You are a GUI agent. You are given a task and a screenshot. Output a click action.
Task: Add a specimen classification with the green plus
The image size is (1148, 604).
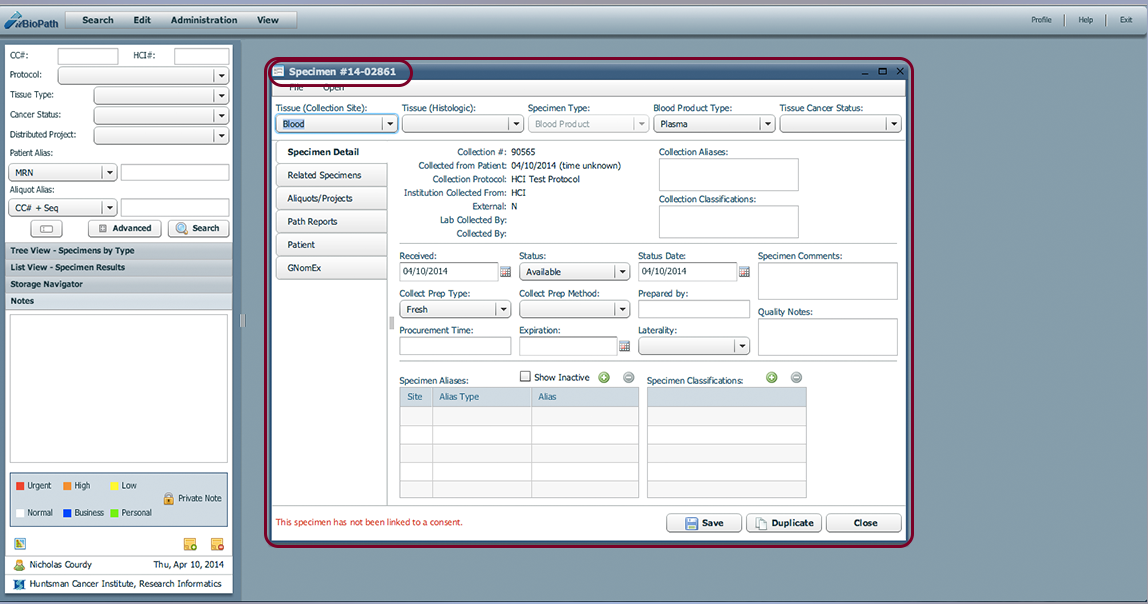(772, 378)
